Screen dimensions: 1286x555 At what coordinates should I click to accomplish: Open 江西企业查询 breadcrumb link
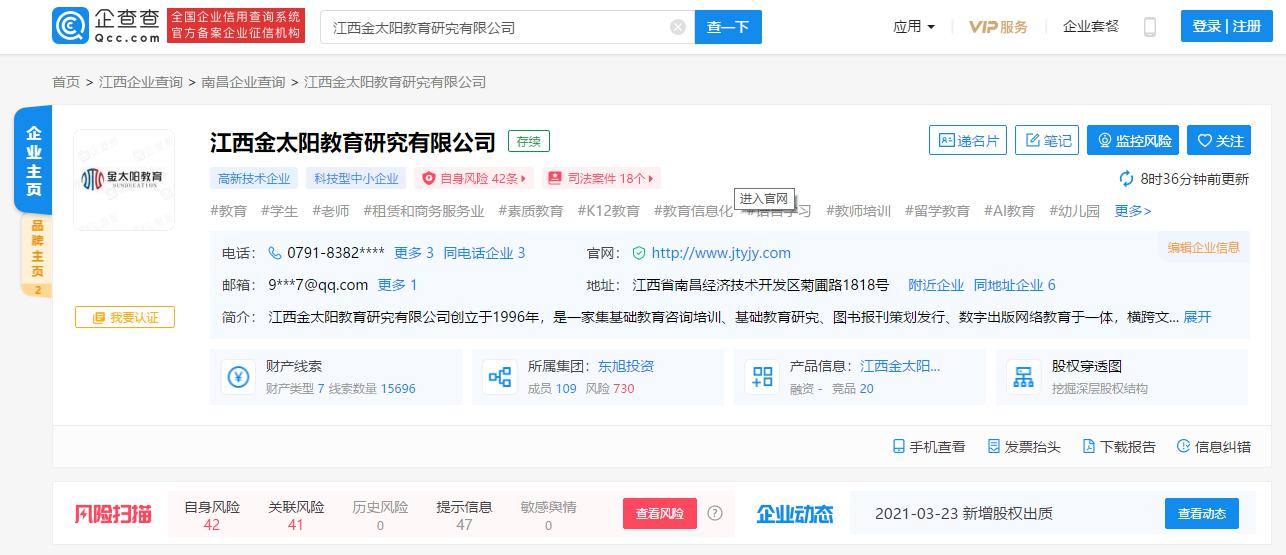[x=141, y=82]
